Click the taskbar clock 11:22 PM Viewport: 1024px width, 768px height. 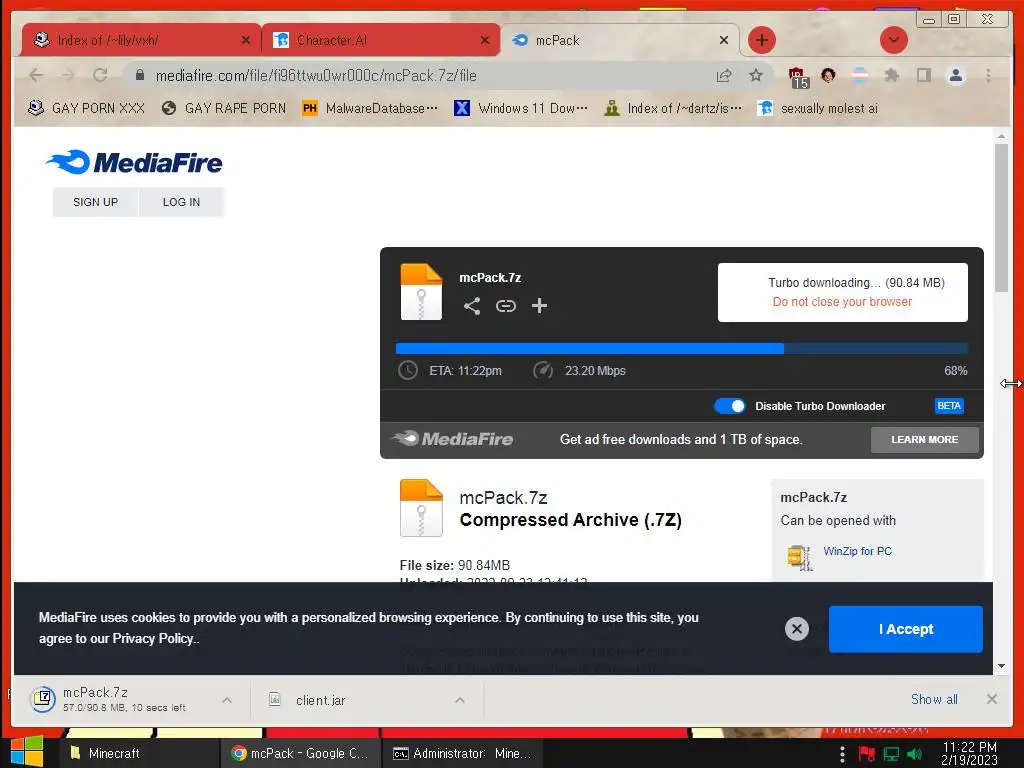tap(969, 754)
